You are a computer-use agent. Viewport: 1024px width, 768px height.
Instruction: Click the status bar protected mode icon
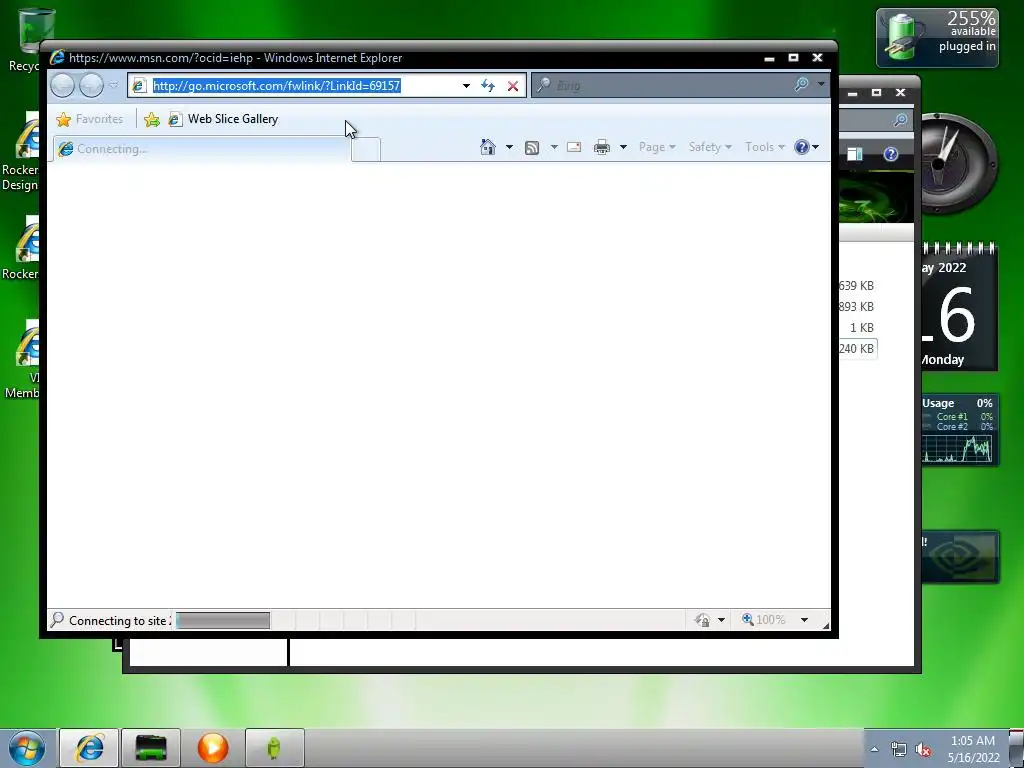click(x=702, y=620)
